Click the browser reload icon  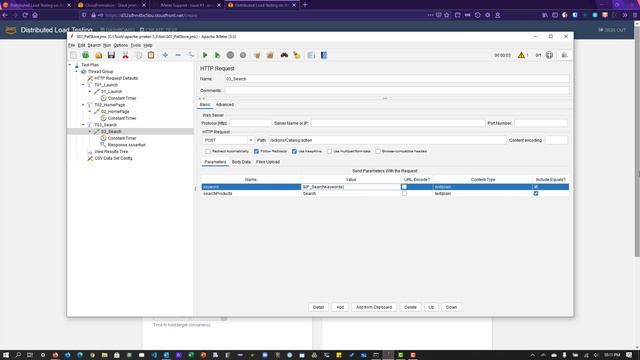(x=25, y=15)
